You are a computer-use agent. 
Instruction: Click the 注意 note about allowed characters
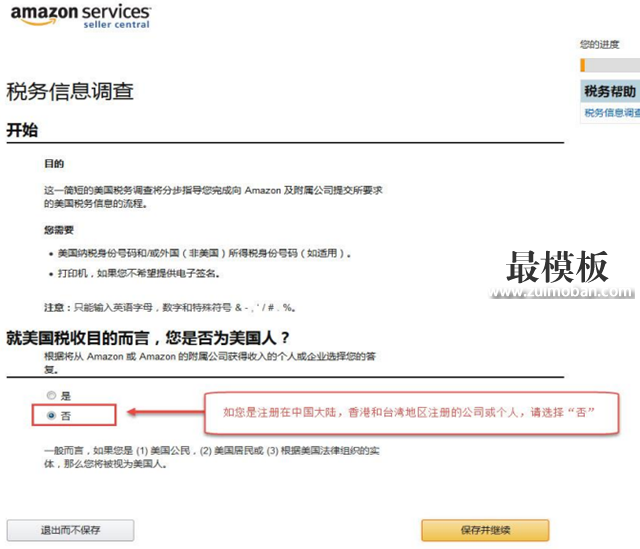click(x=170, y=307)
